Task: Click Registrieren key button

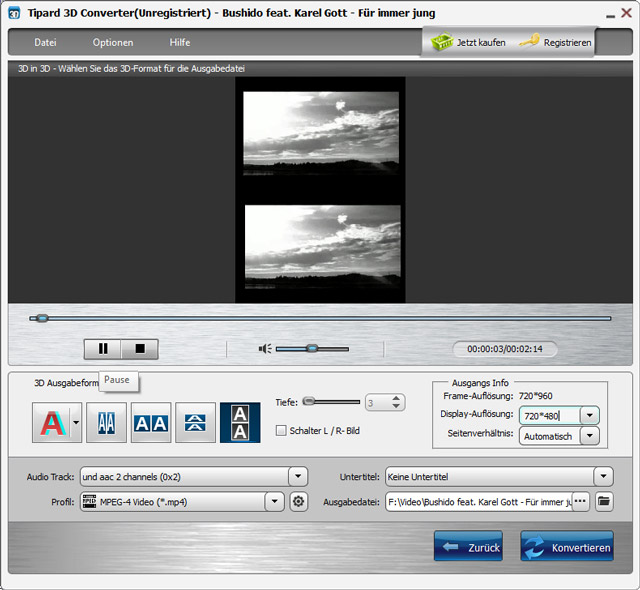Action: click(x=555, y=42)
